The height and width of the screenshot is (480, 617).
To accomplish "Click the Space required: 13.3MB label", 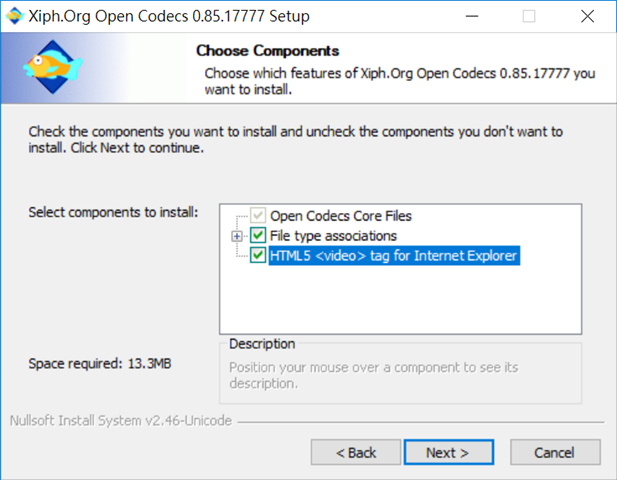I will (100, 364).
